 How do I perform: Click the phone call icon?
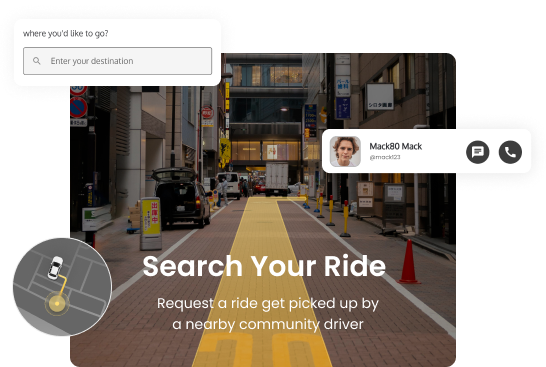pos(510,152)
